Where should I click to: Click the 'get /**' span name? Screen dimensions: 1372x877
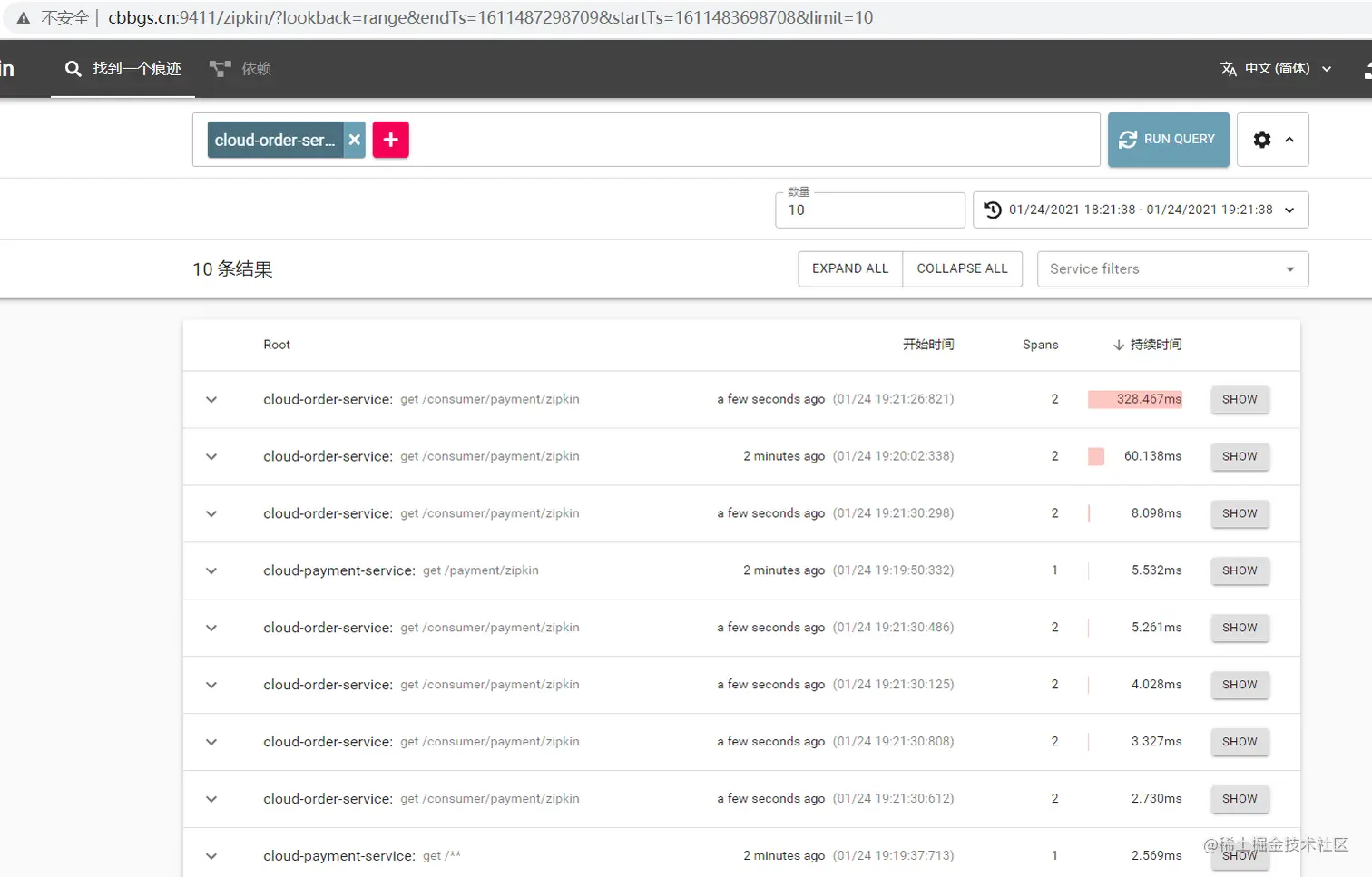[x=442, y=856]
